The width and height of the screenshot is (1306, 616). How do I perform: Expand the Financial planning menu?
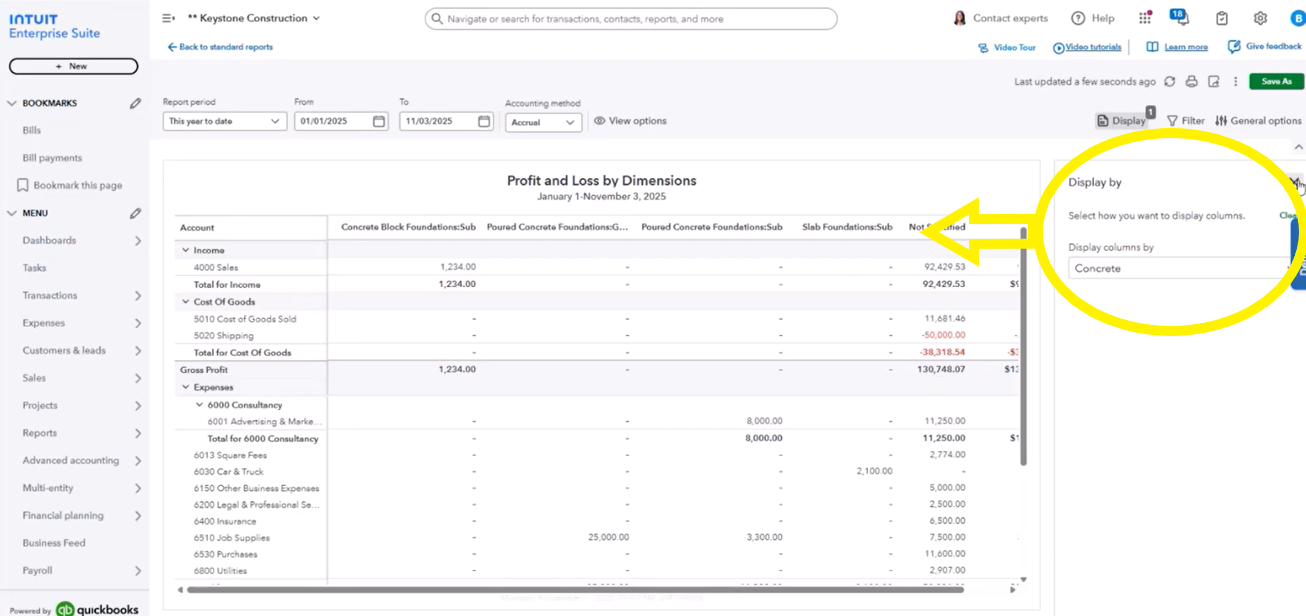click(137, 516)
